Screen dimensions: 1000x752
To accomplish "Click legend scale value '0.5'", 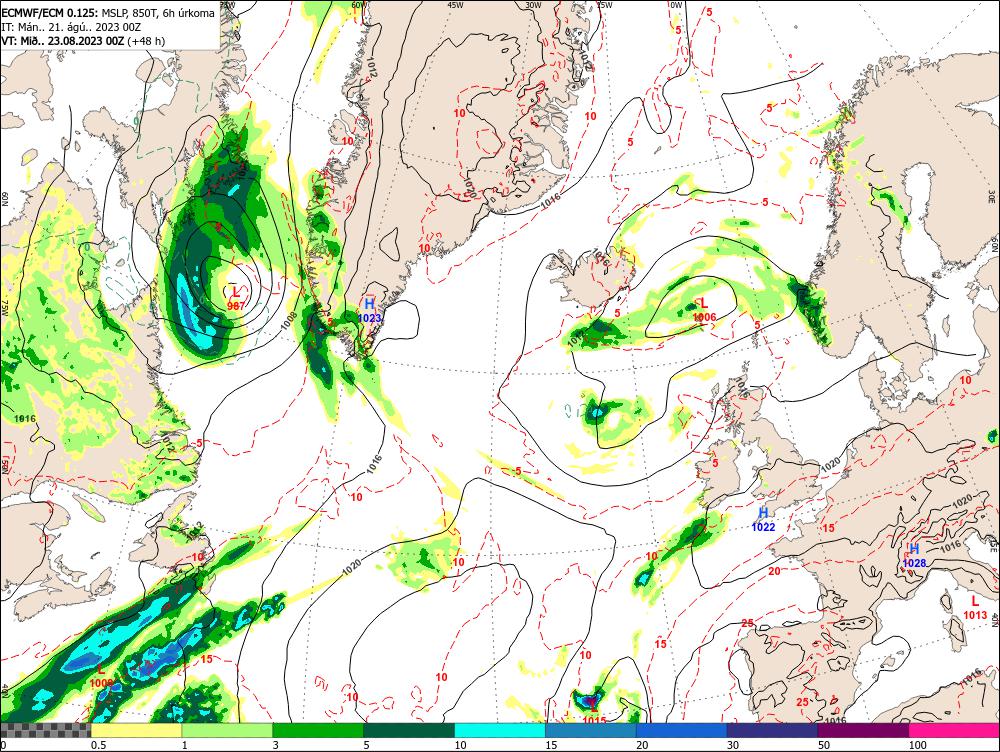I will pyautogui.click(x=98, y=745).
